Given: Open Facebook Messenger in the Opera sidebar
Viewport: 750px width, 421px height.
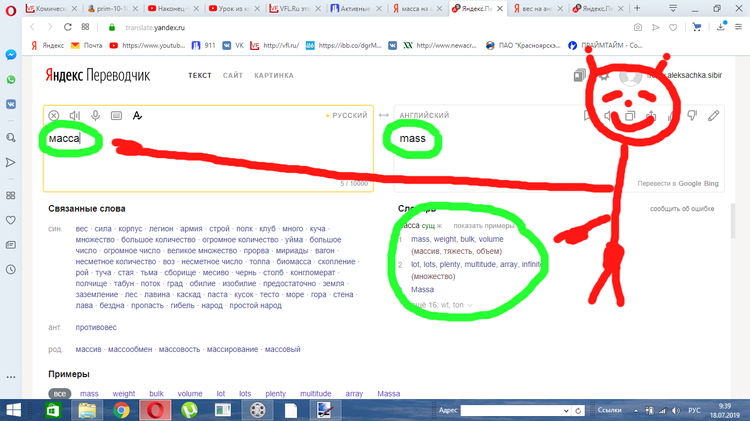Looking at the screenshot, I should [11, 55].
